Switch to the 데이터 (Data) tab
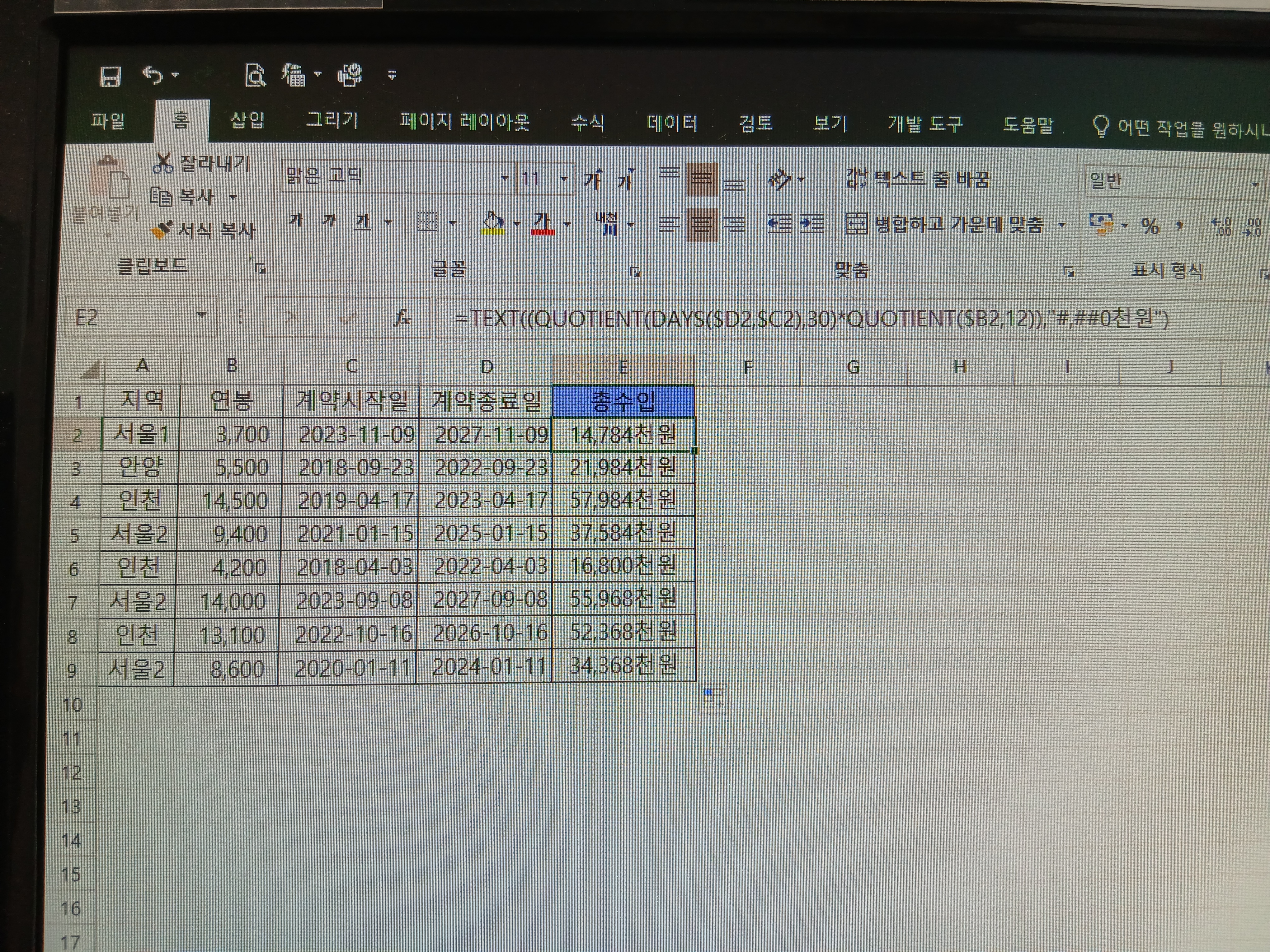This screenshot has width=1270, height=952. pyautogui.click(x=671, y=124)
